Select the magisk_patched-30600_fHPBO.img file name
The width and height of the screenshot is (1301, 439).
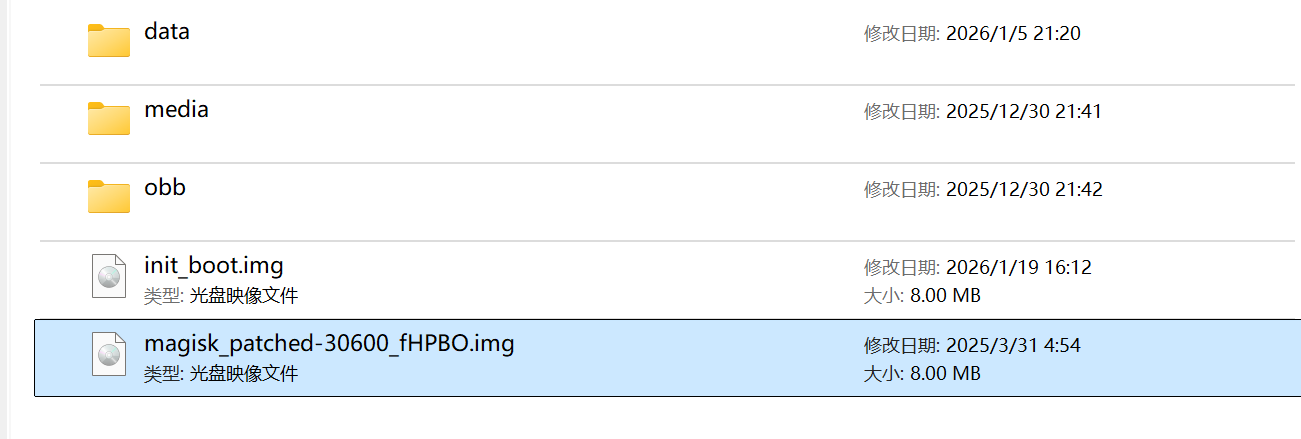(329, 344)
